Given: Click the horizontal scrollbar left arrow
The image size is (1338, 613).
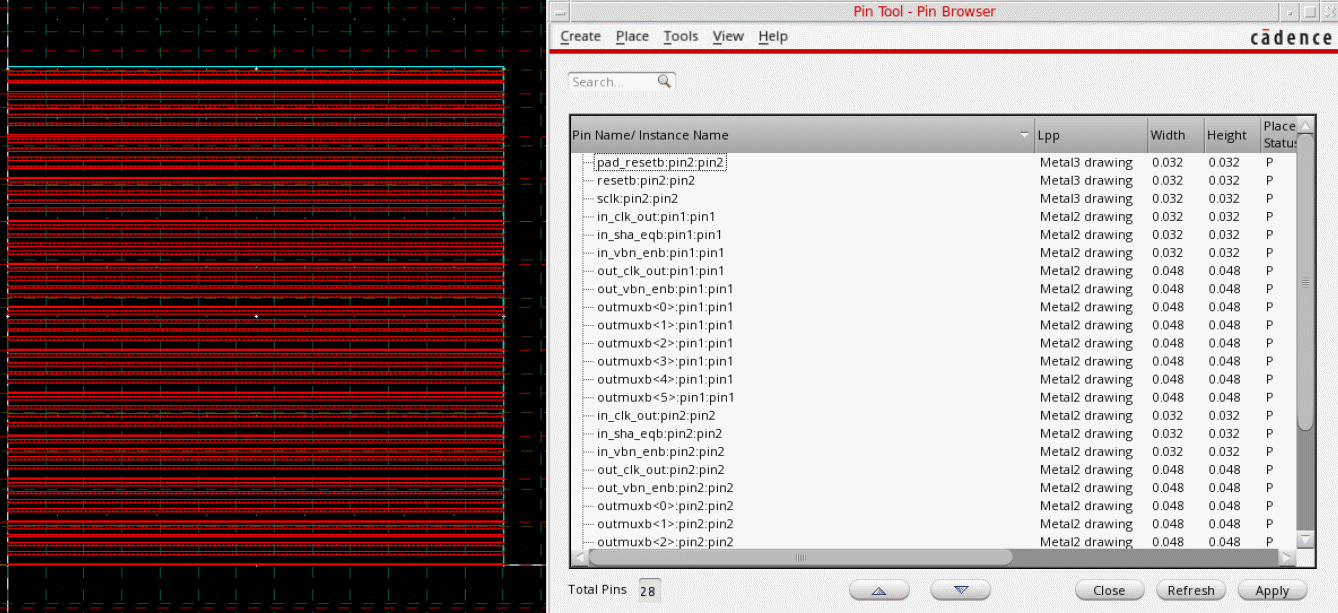Looking at the screenshot, I should 580,557.
